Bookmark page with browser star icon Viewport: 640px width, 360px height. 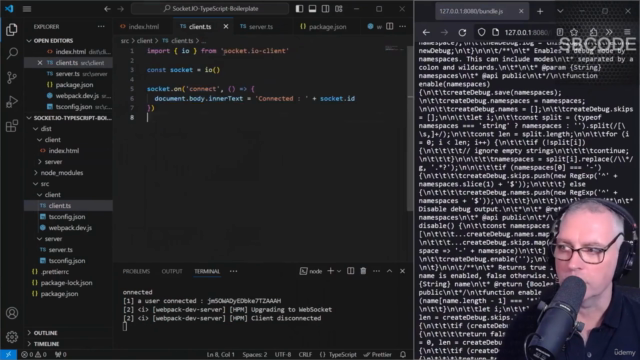[574, 32]
